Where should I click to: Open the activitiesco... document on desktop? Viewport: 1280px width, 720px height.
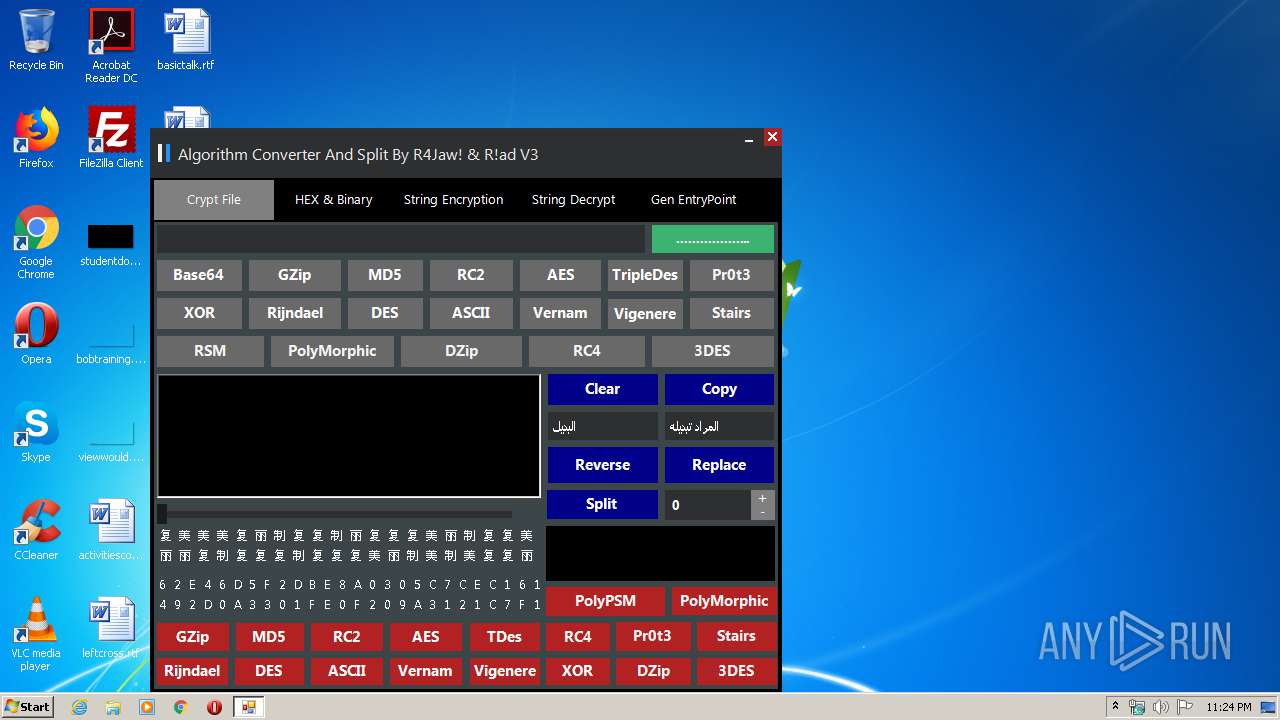click(x=111, y=529)
